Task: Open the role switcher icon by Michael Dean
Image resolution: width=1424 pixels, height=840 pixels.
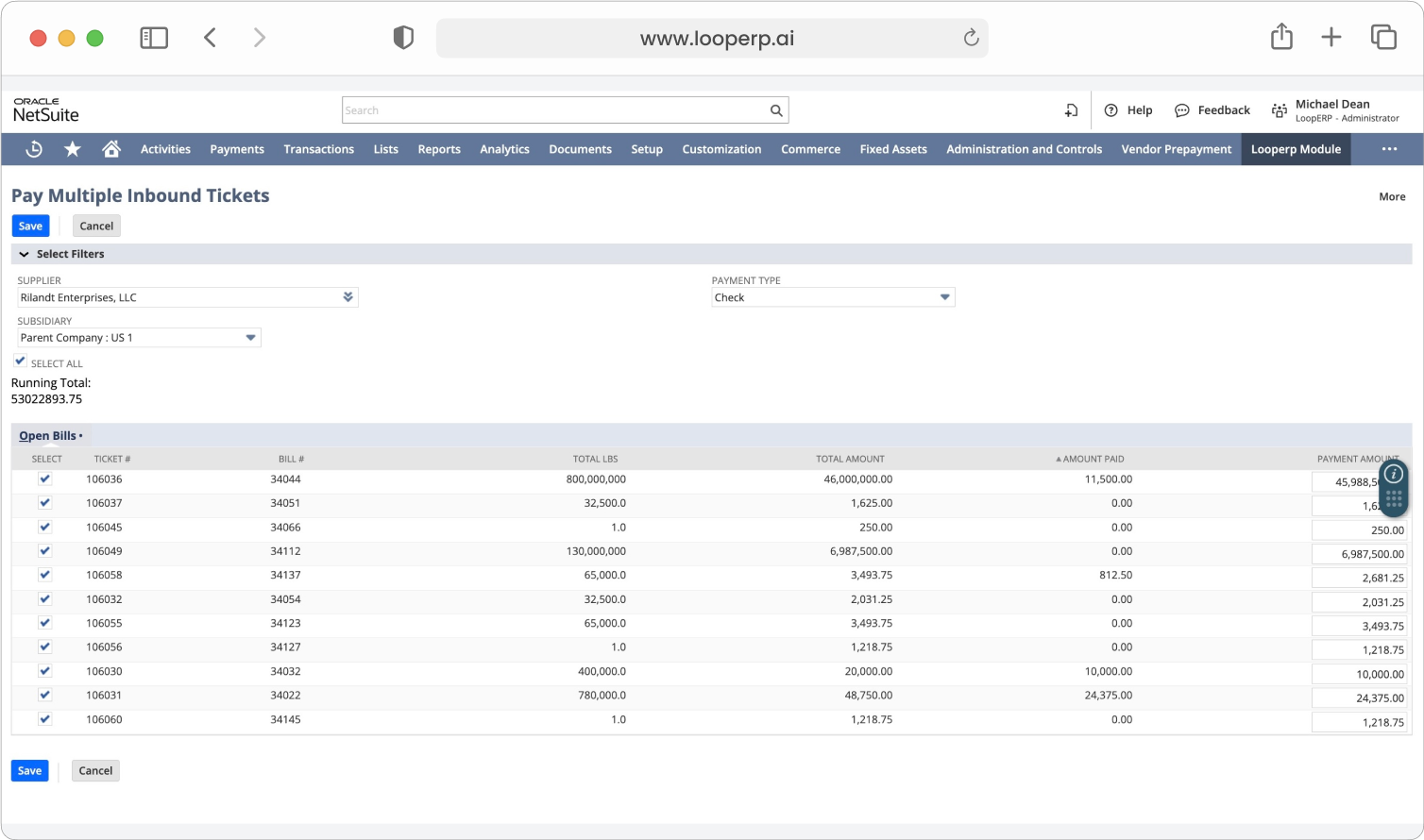Action: (1280, 110)
